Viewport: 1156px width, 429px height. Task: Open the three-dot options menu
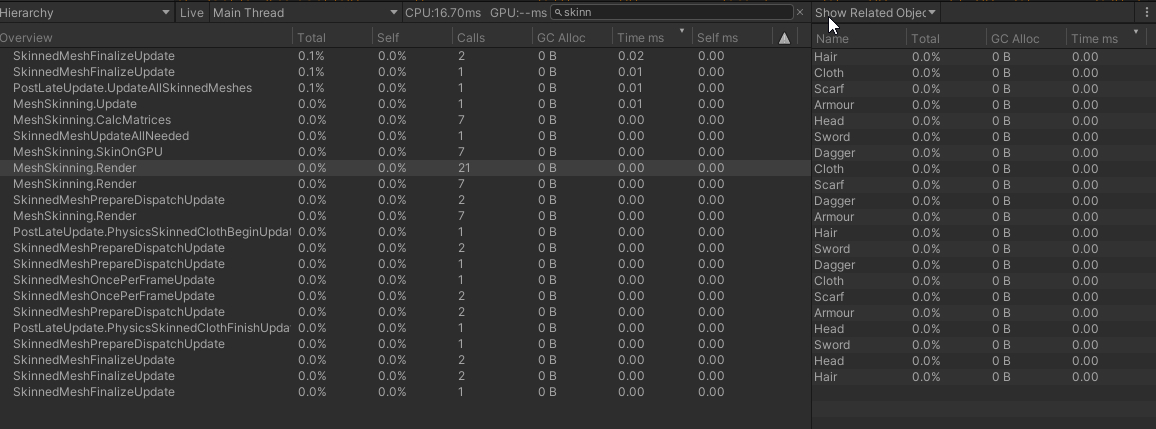coord(1146,13)
